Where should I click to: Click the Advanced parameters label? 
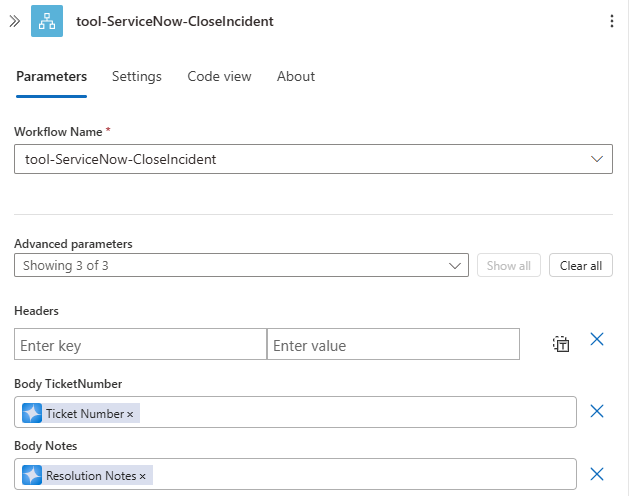coord(73,244)
